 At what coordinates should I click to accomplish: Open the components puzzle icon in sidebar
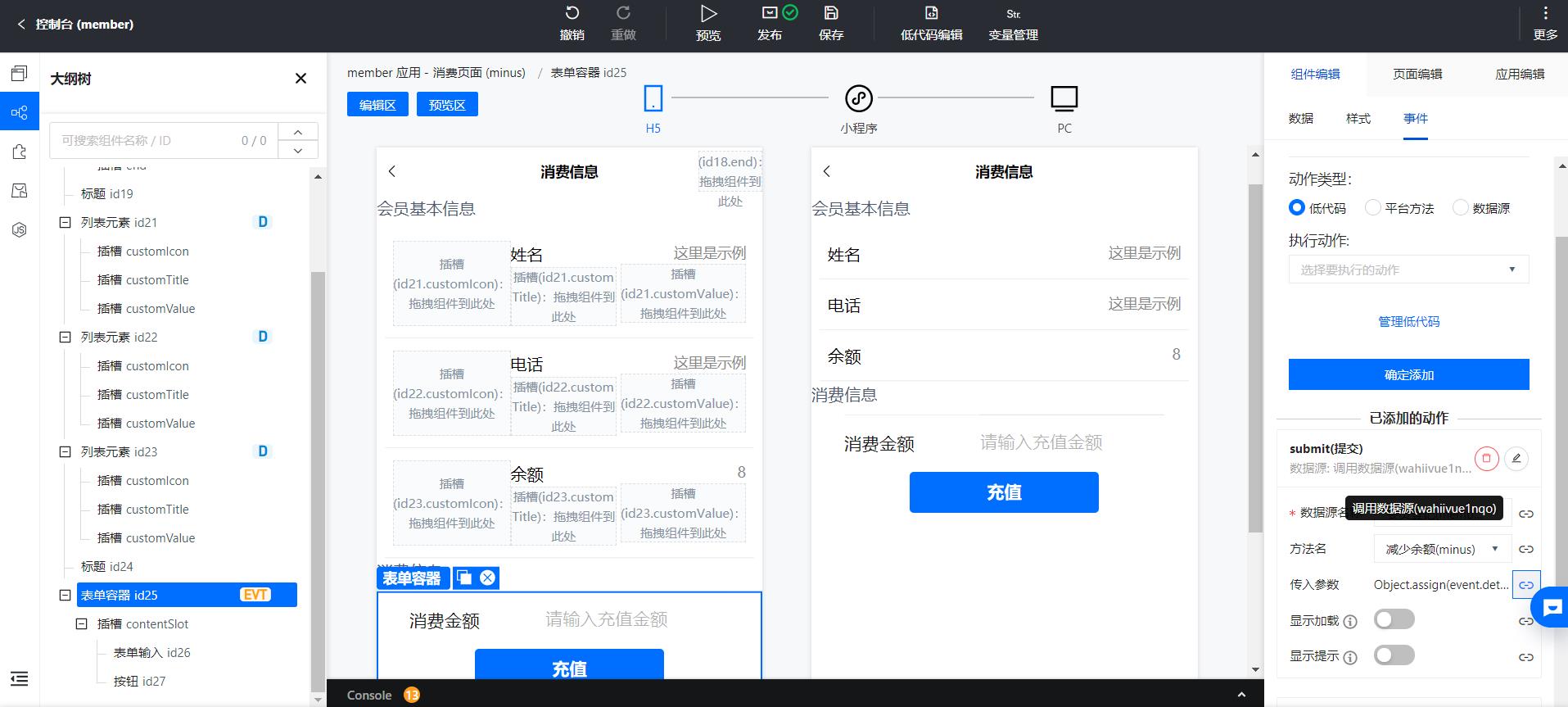pyautogui.click(x=20, y=152)
